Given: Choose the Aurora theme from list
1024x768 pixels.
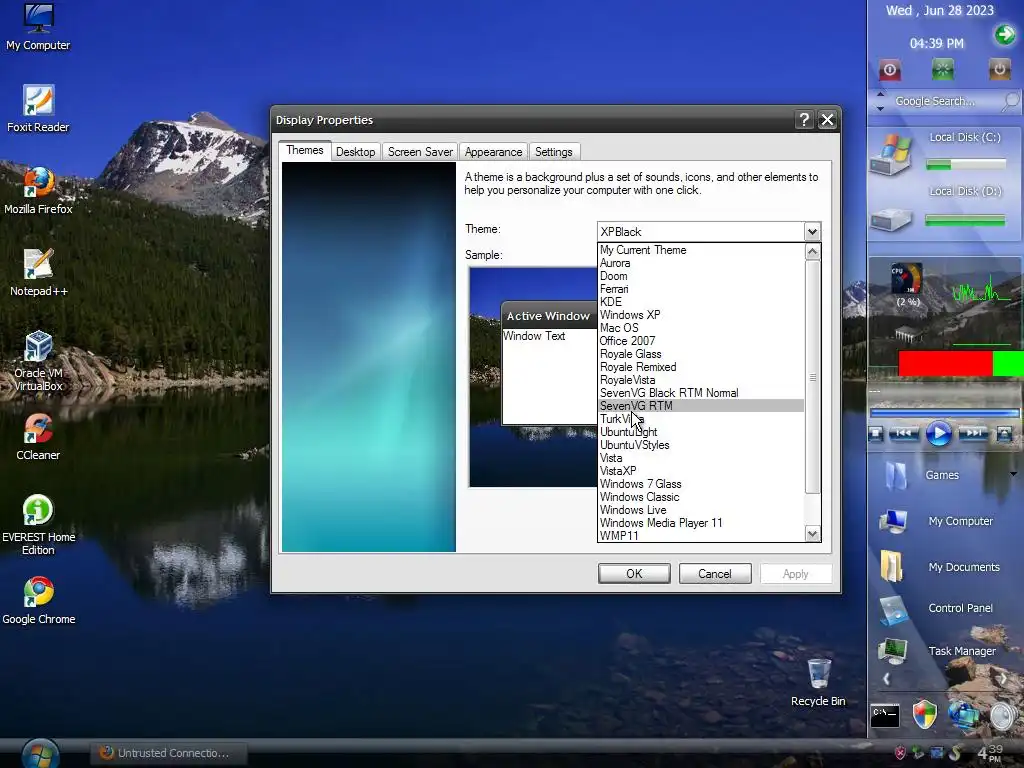Looking at the screenshot, I should pos(701,263).
